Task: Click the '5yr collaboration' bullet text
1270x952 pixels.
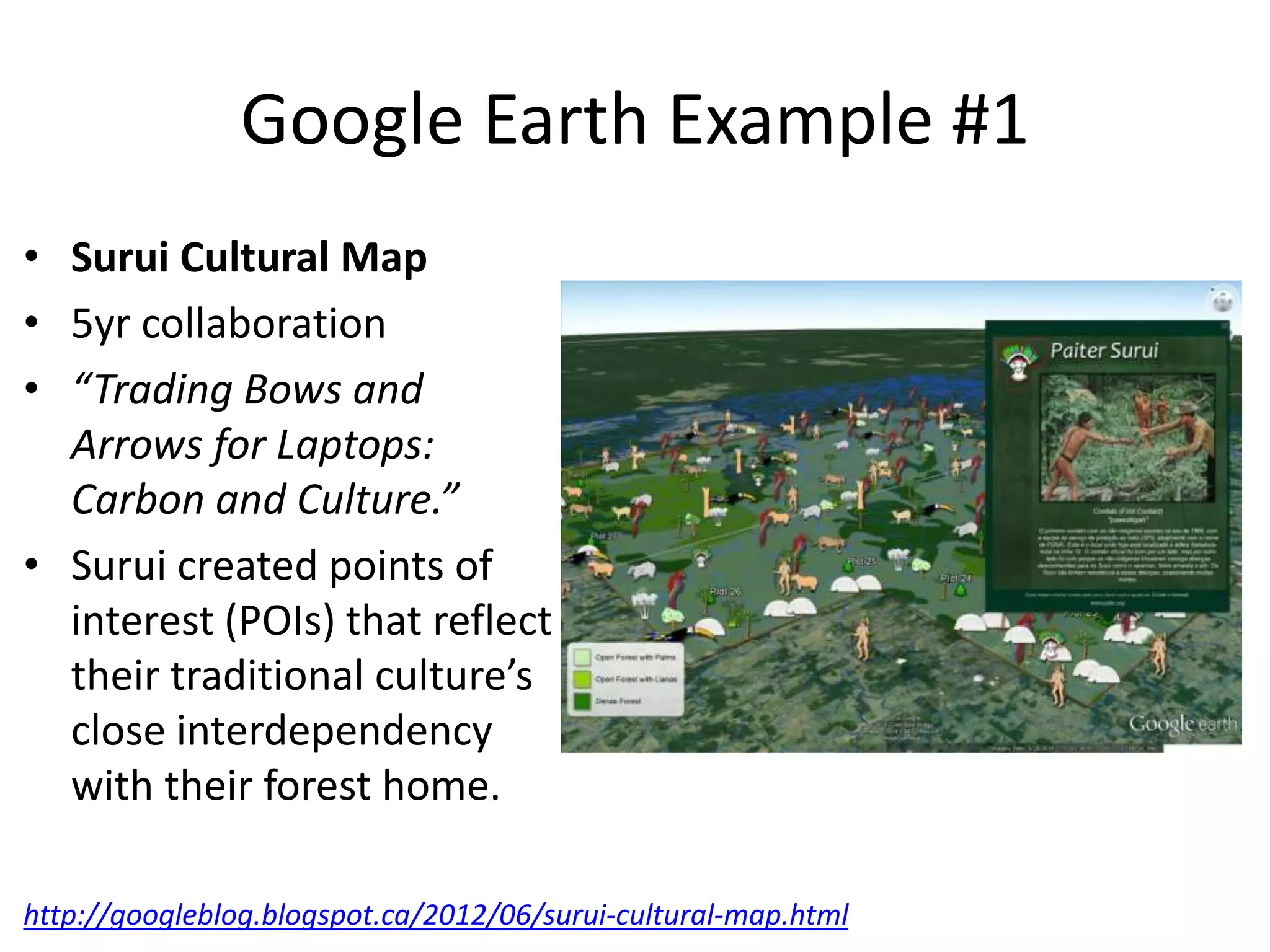Action: [228, 324]
